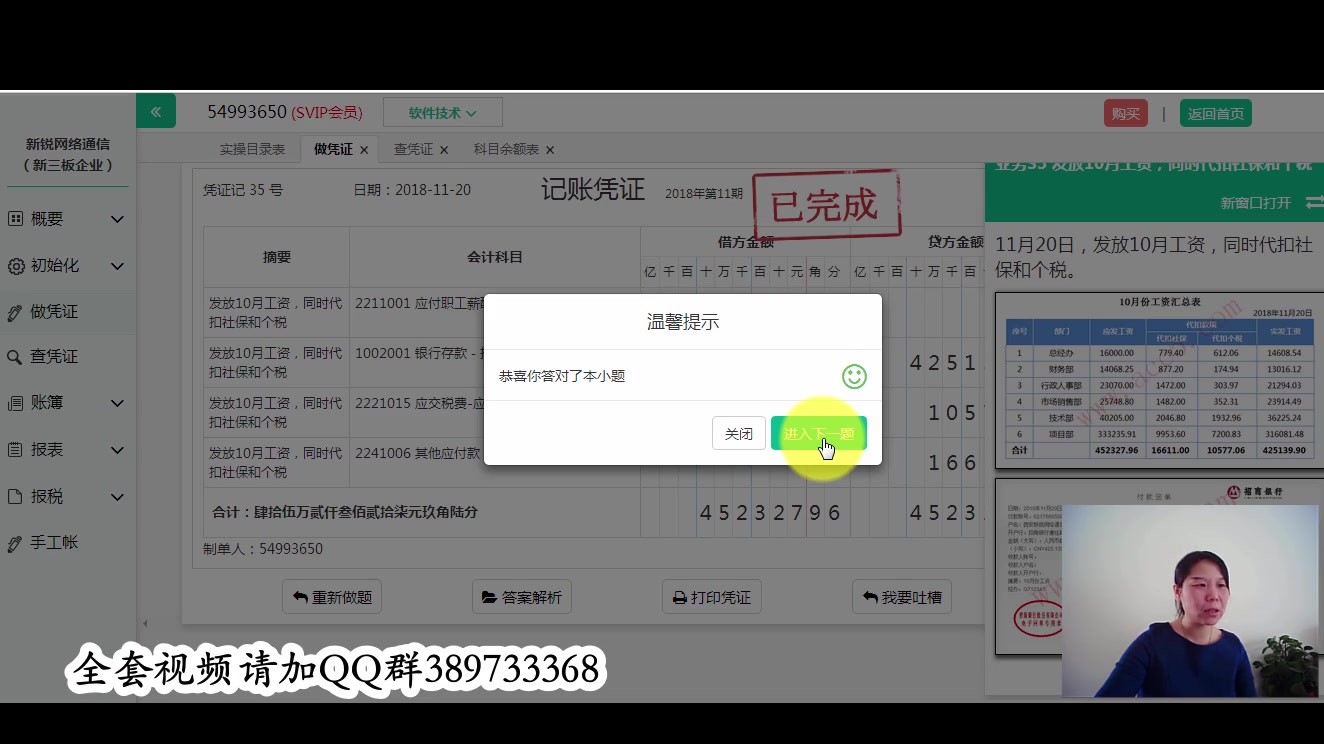The image size is (1324, 744).
Task: Click the 新锐网络通信 company name
Action: pos(68,144)
